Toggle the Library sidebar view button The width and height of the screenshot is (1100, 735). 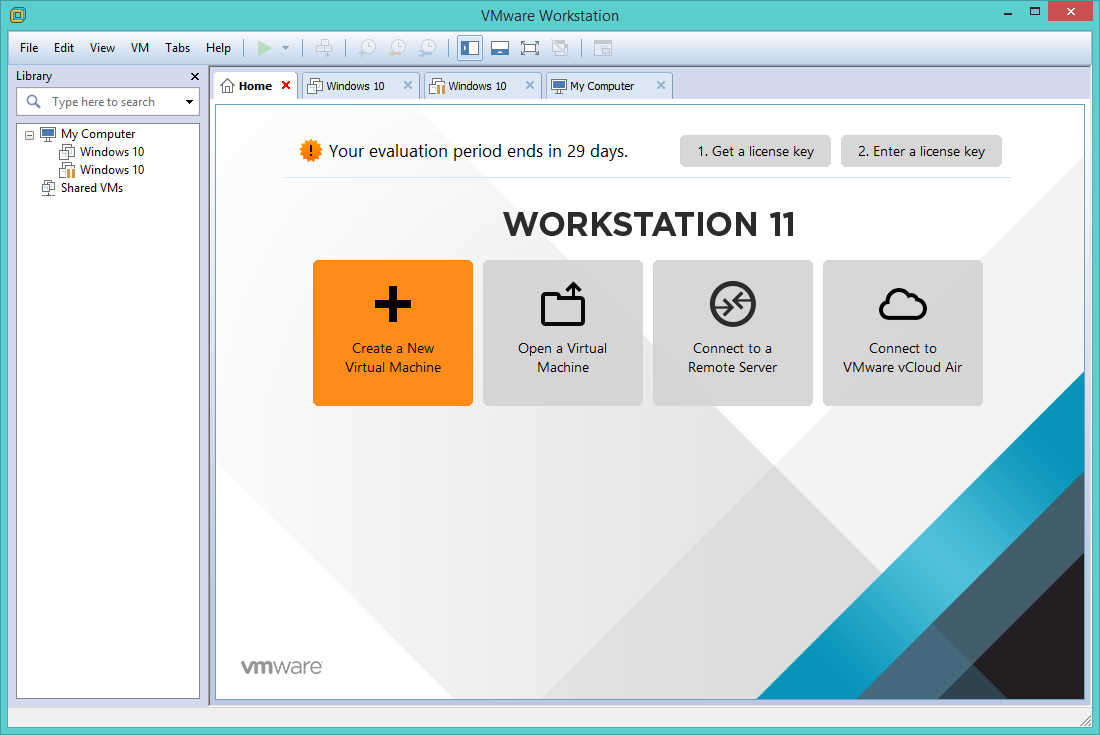click(470, 48)
